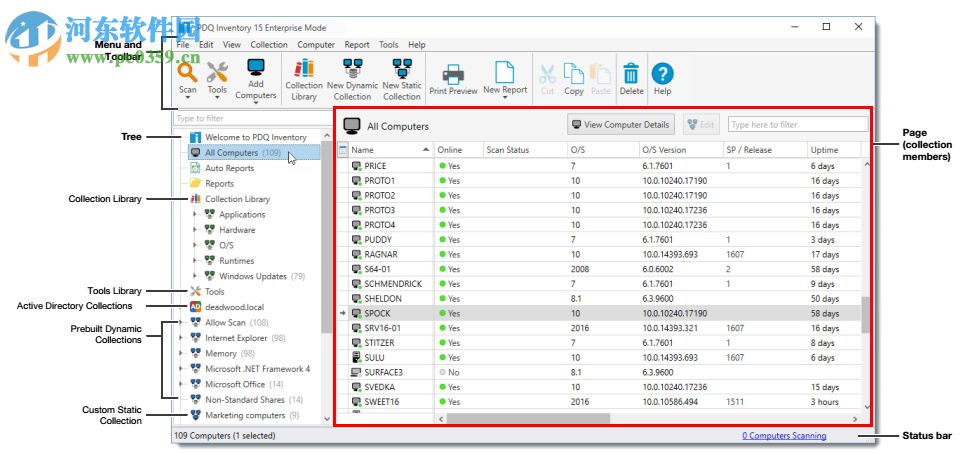
Task: Click the SURFACE3 offline computer icon
Action: tap(356, 373)
